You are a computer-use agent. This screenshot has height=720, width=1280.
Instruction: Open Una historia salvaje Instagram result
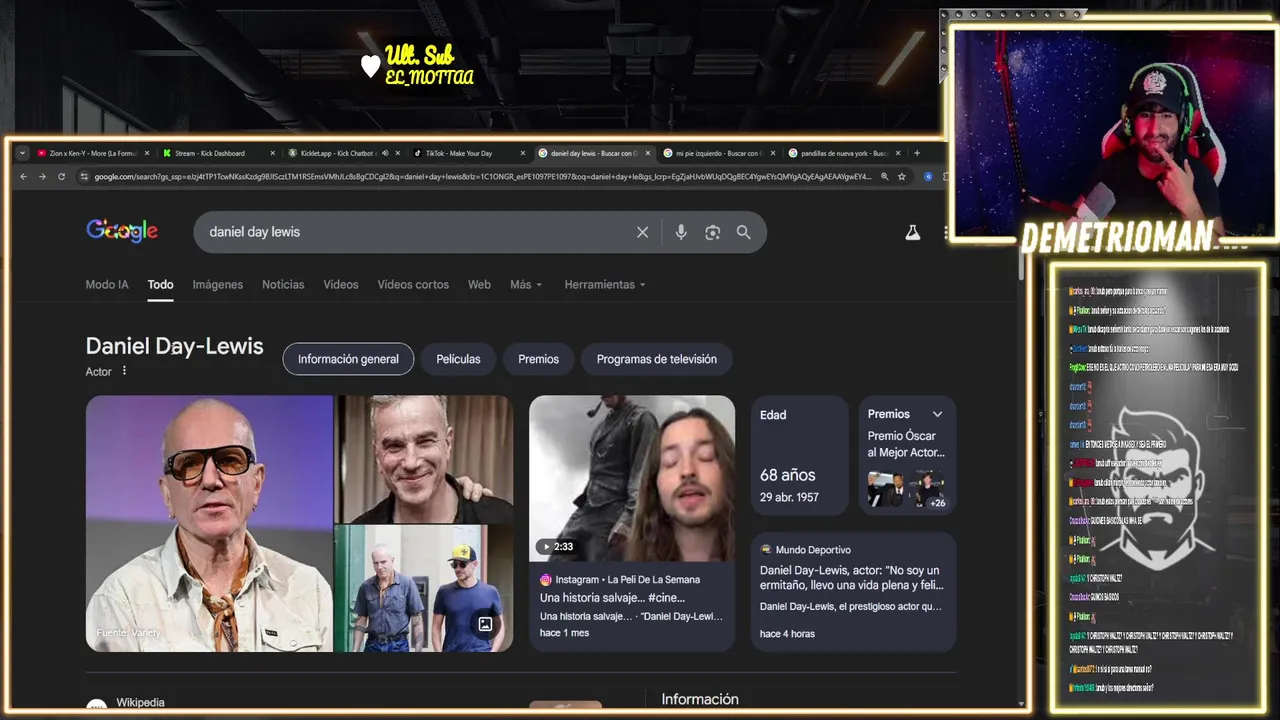coord(632,607)
